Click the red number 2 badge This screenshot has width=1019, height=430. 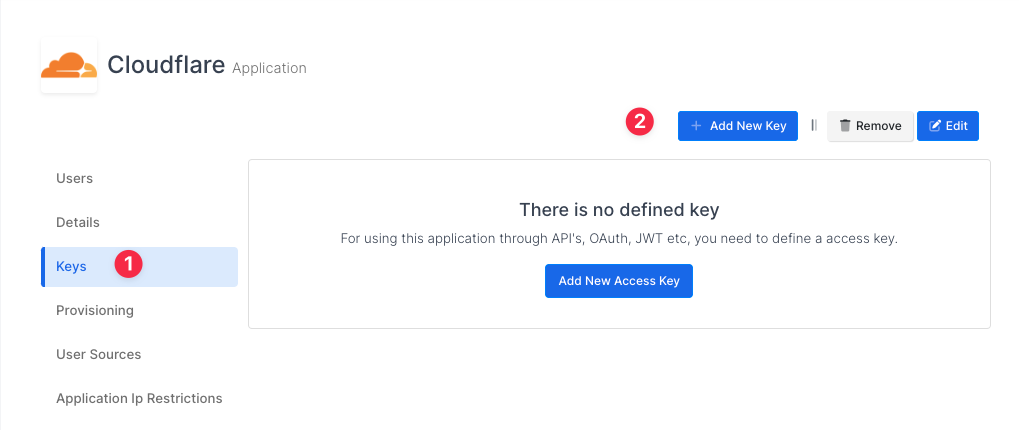(x=639, y=123)
